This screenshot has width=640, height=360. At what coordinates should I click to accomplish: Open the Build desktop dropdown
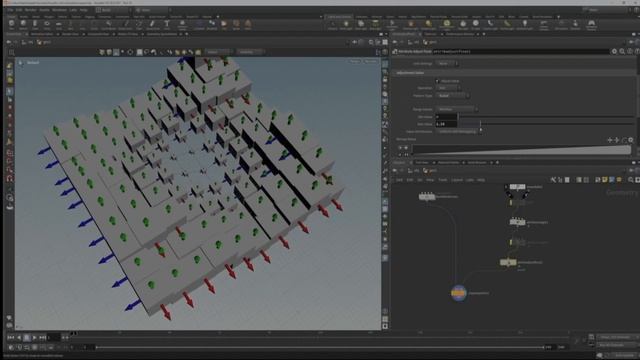(112, 10)
